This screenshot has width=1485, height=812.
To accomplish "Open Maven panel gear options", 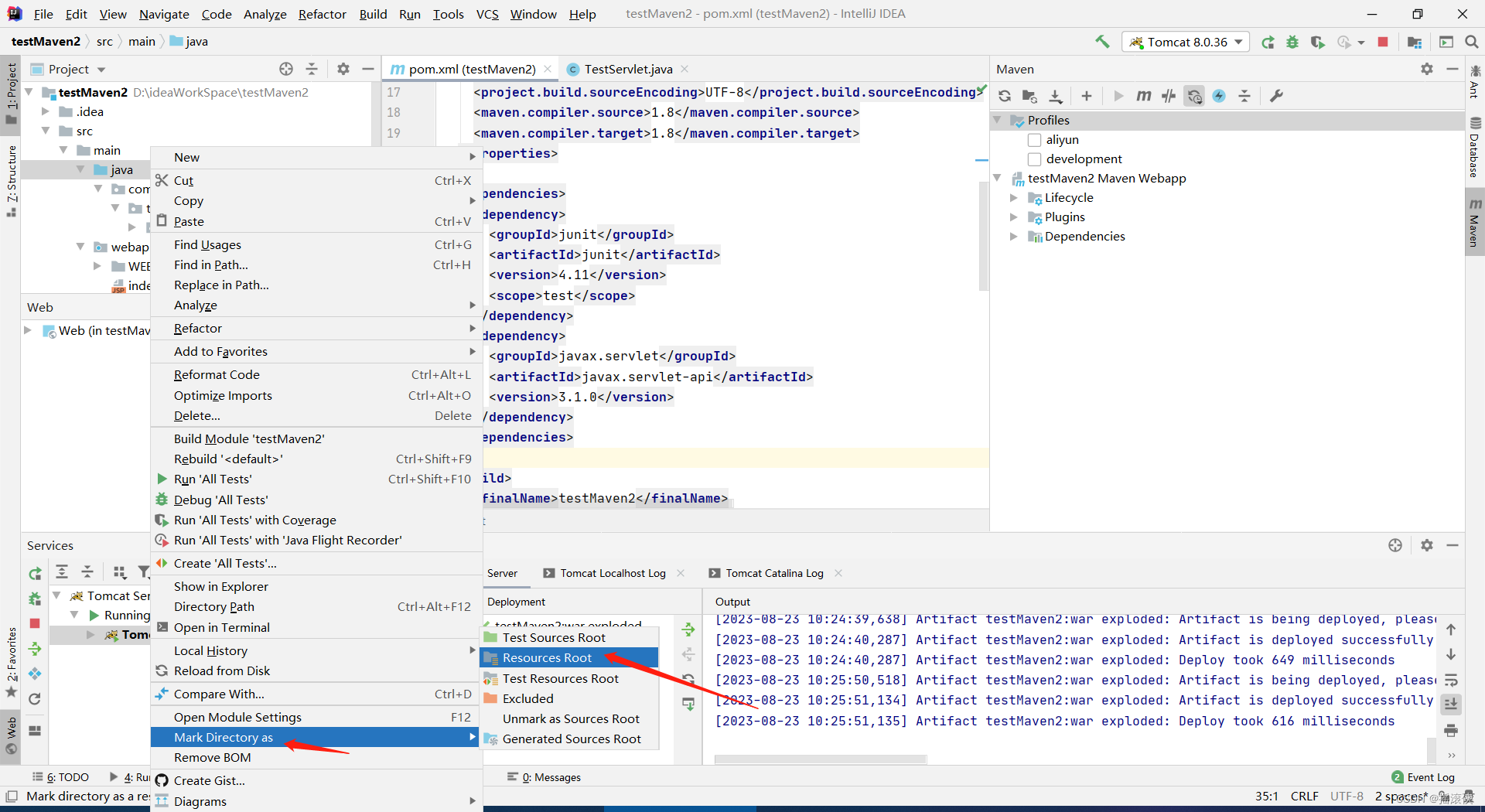I will point(1427,69).
